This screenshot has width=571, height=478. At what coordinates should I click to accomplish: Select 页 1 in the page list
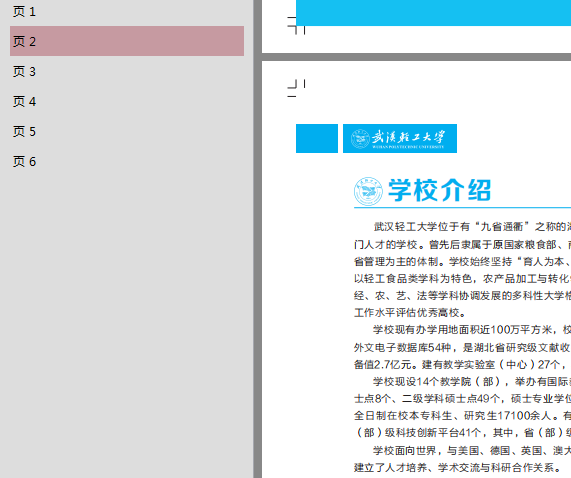[x=127, y=12]
